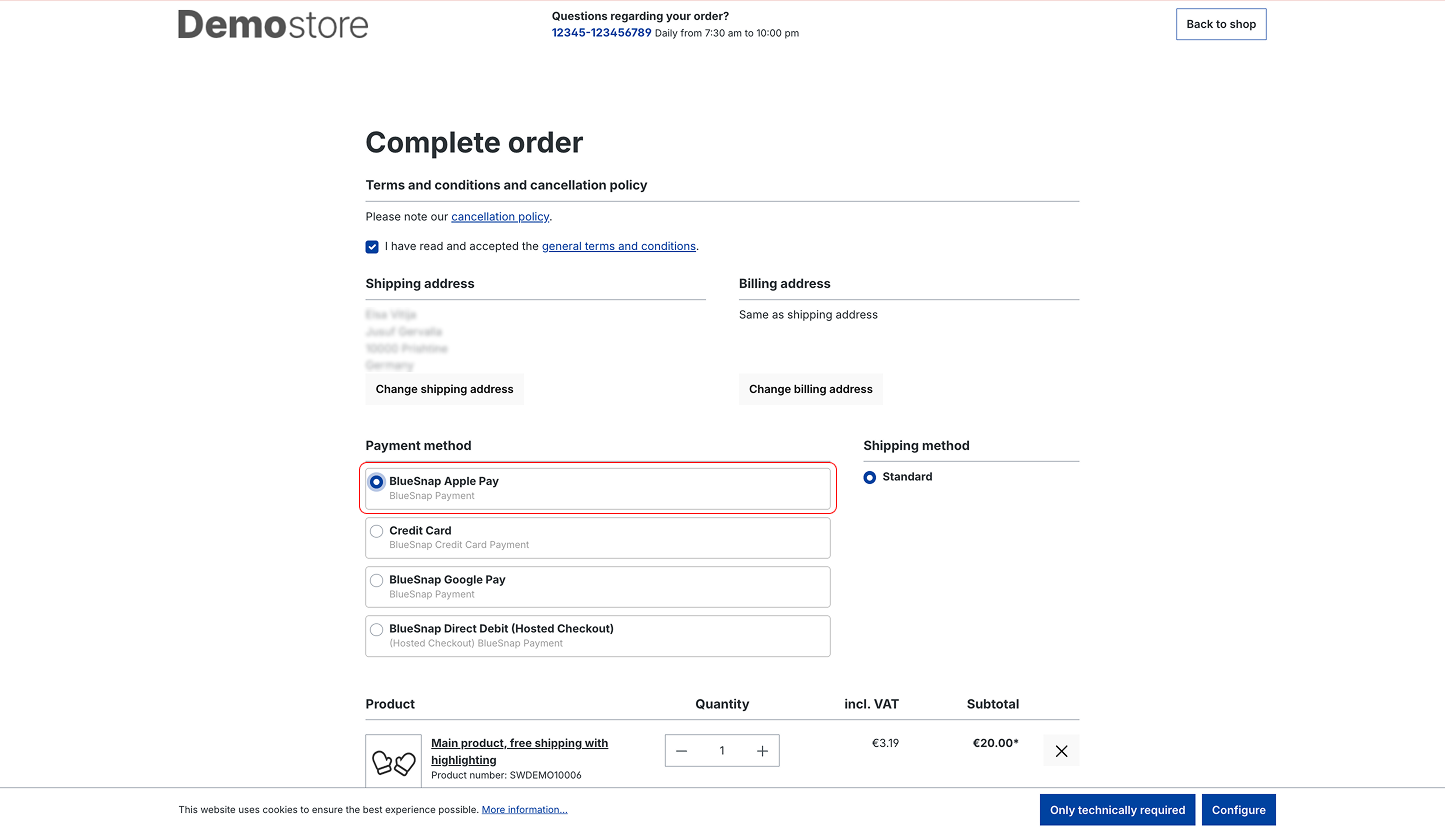This screenshot has height=832, width=1445.
Task: Decrease product quantity with minus icon
Action: (x=682, y=751)
